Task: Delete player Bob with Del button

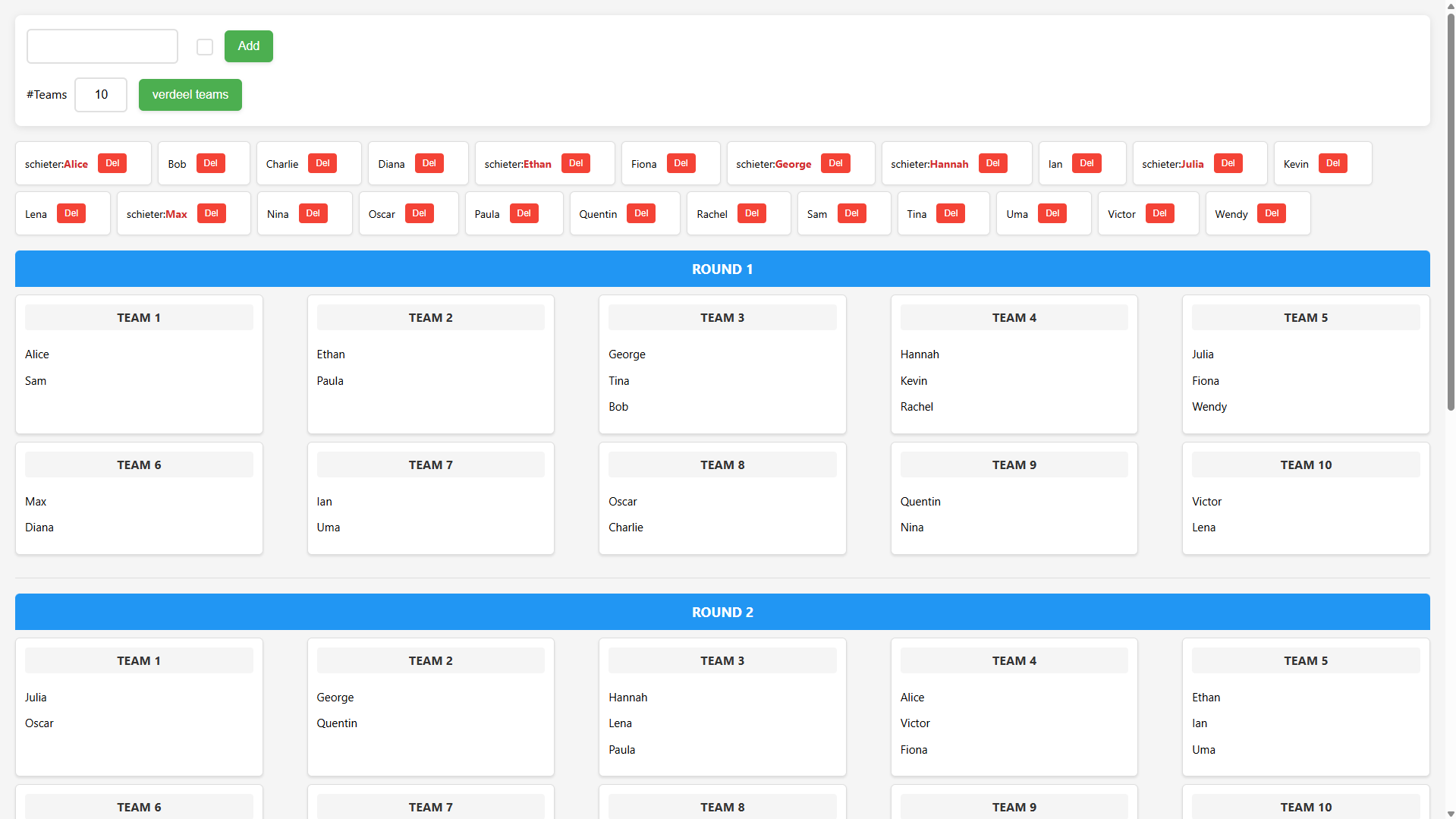Action: click(211, 163)
